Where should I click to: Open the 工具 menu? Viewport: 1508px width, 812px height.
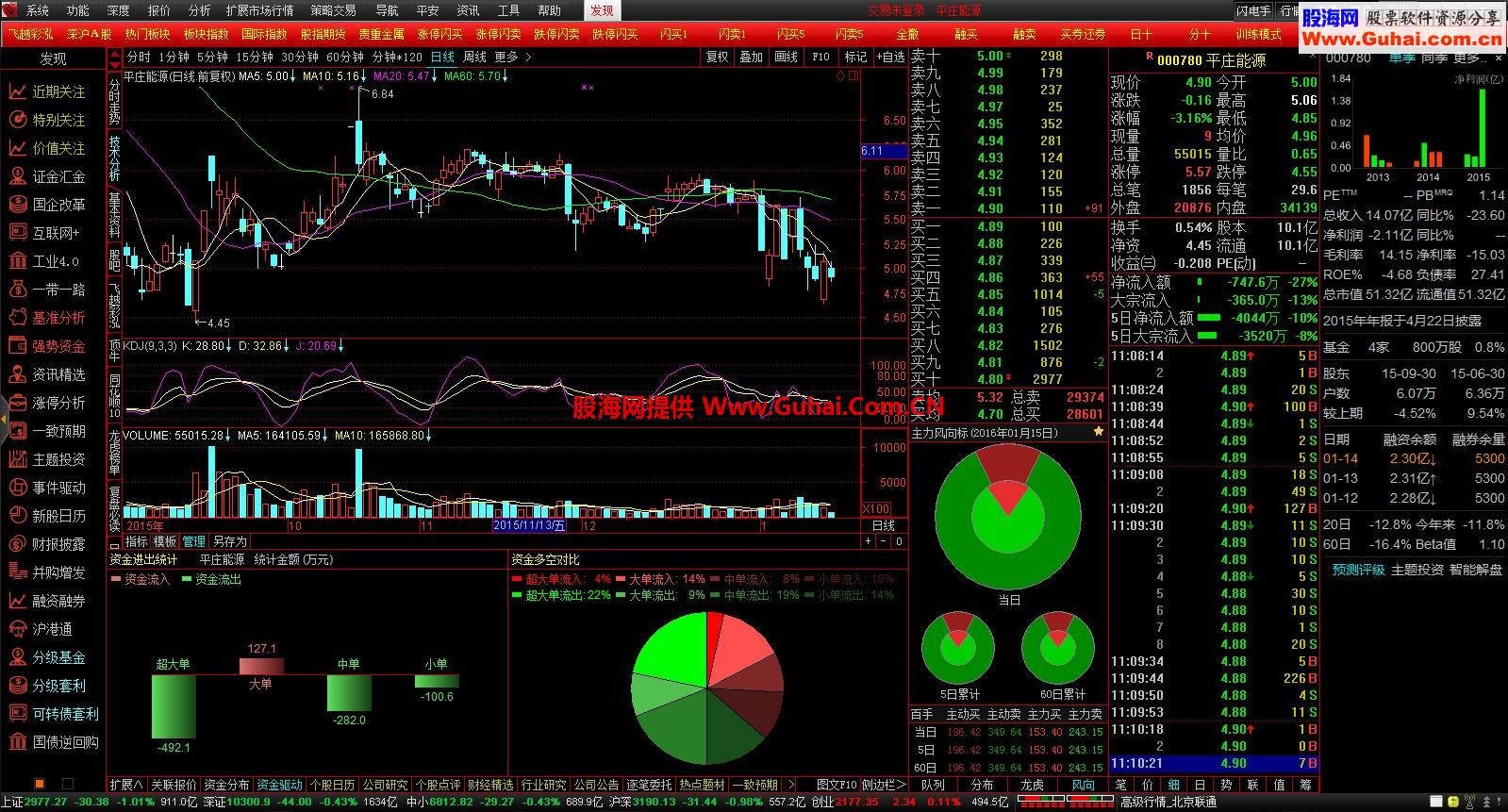508,10
